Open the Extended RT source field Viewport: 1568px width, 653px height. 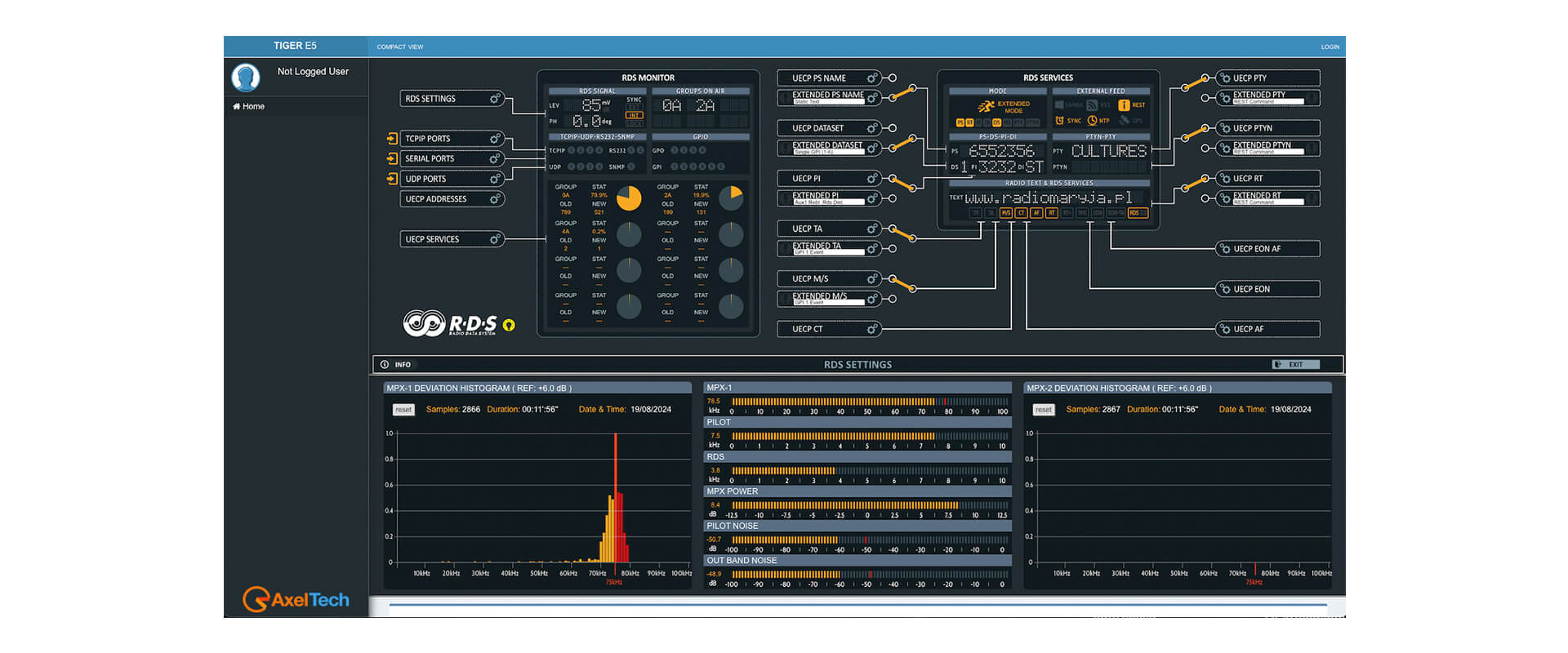click(x=1267, y=202)
